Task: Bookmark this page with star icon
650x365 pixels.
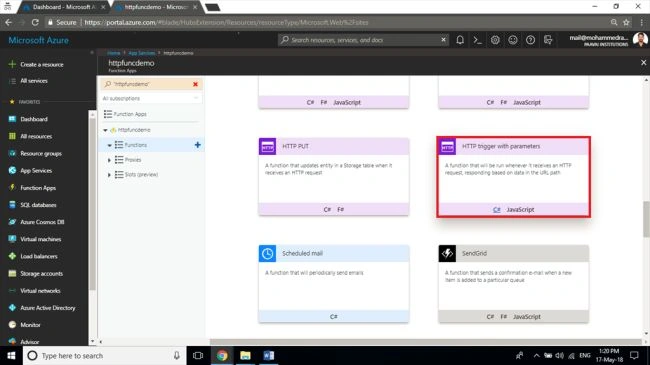Action: 626,22
